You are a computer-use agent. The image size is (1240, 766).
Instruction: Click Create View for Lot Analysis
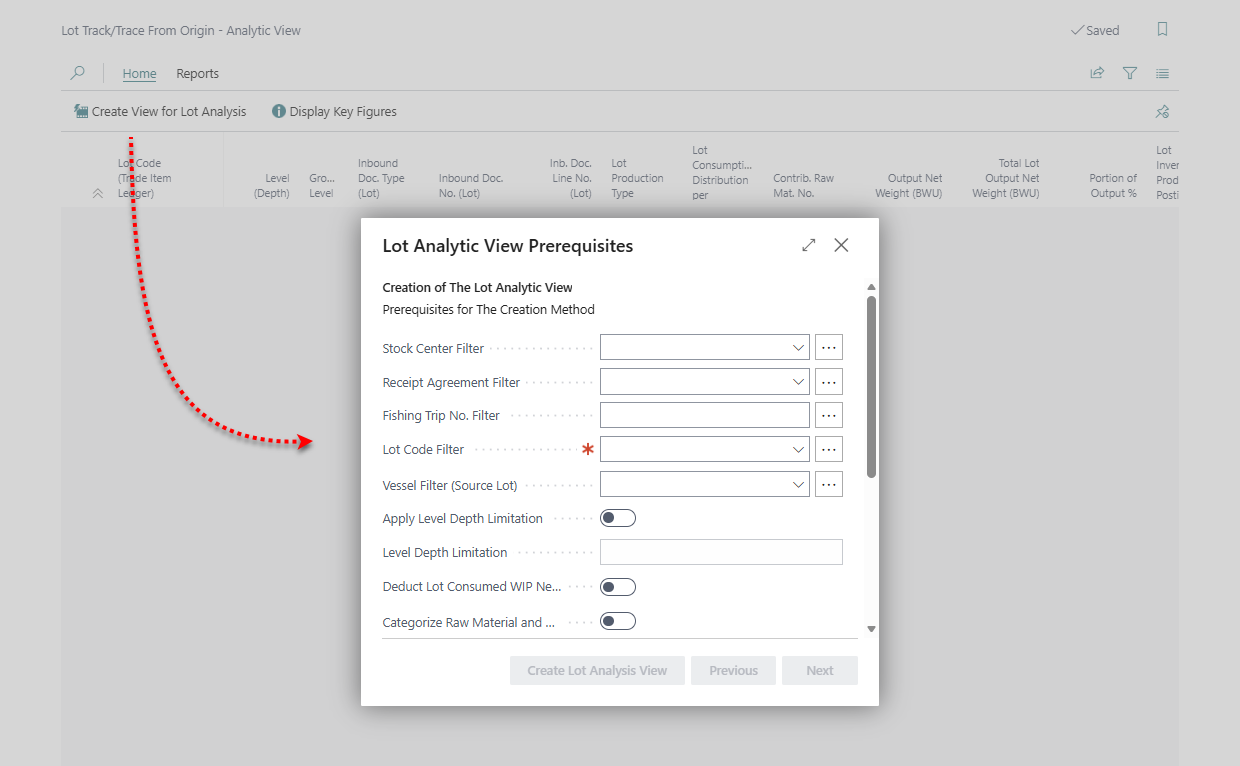160,112
